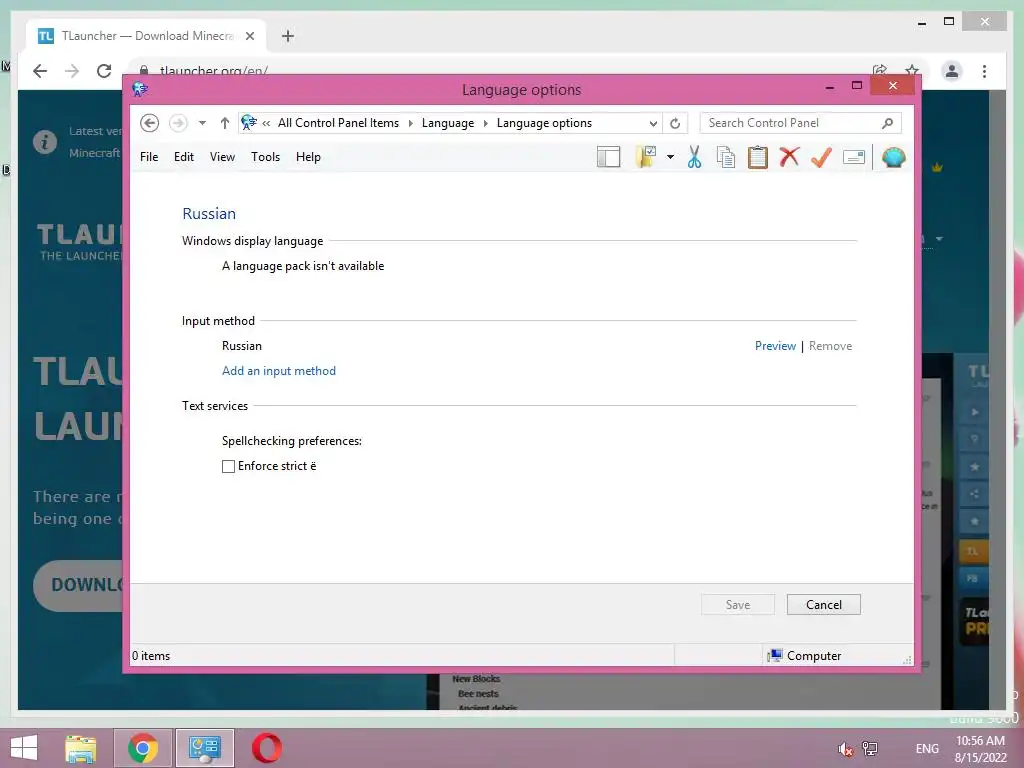The height and width of the screenshot is (768, 1024).
Task: Click the forward arrow in Language options
Action: pos(178,123)
